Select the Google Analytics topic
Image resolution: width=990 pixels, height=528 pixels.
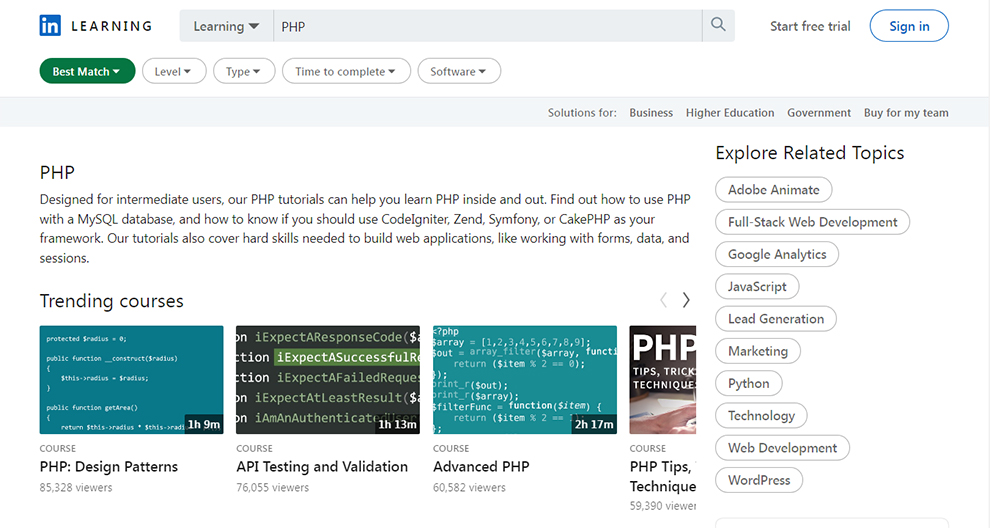[777, 254]
